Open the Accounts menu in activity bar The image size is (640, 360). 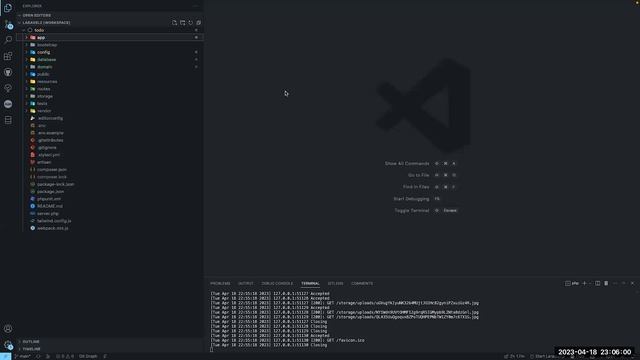click(8, 329)
